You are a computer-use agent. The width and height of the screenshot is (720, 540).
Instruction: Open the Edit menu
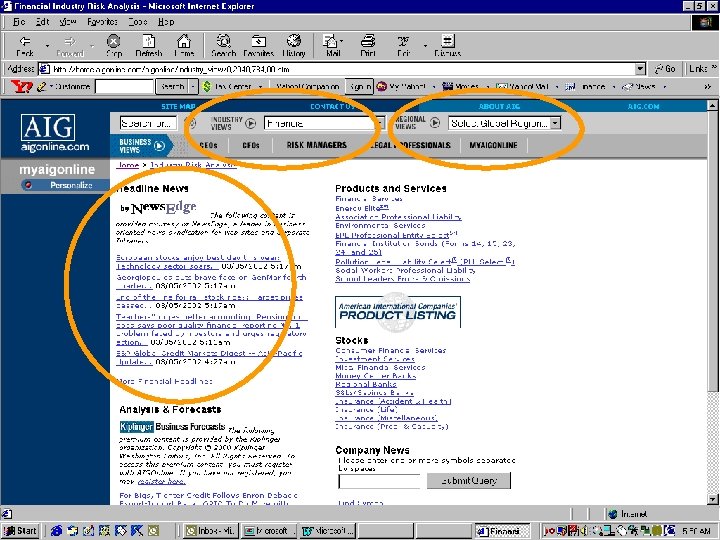point(42,22)
